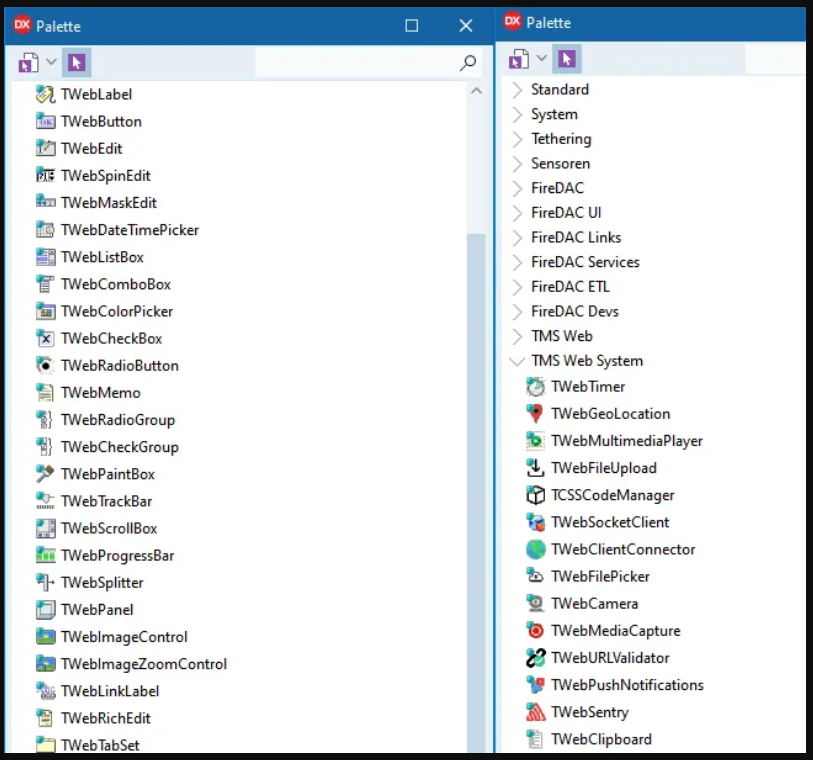Click the TWebMaskEdit icon
The width and height of the screenshot is (813, 760).
point(45,202)
